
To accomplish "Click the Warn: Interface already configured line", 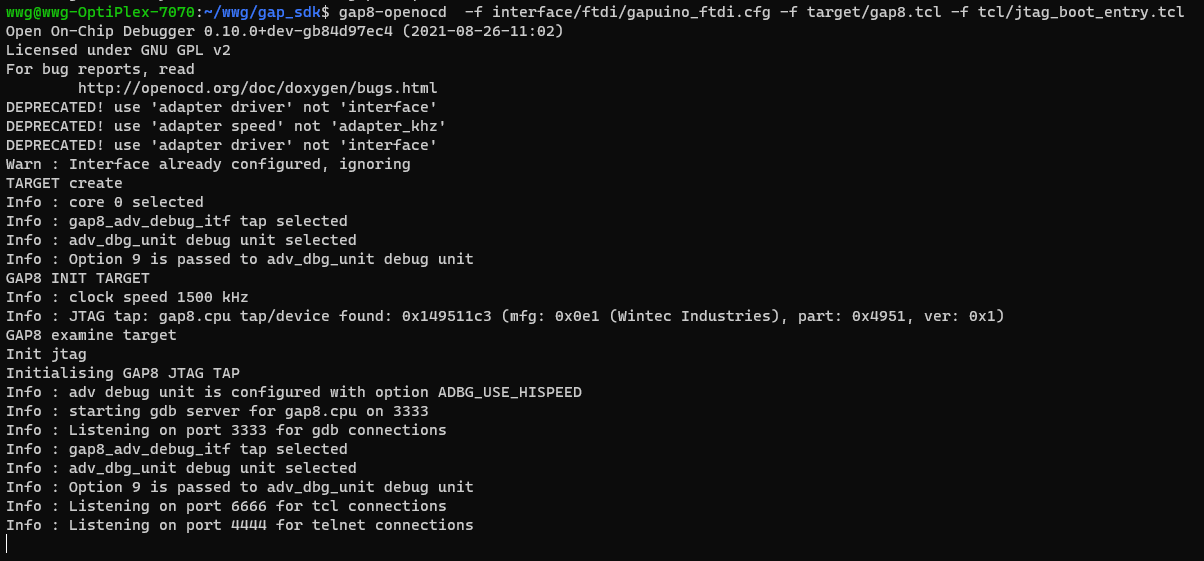I will coord(208,164).
